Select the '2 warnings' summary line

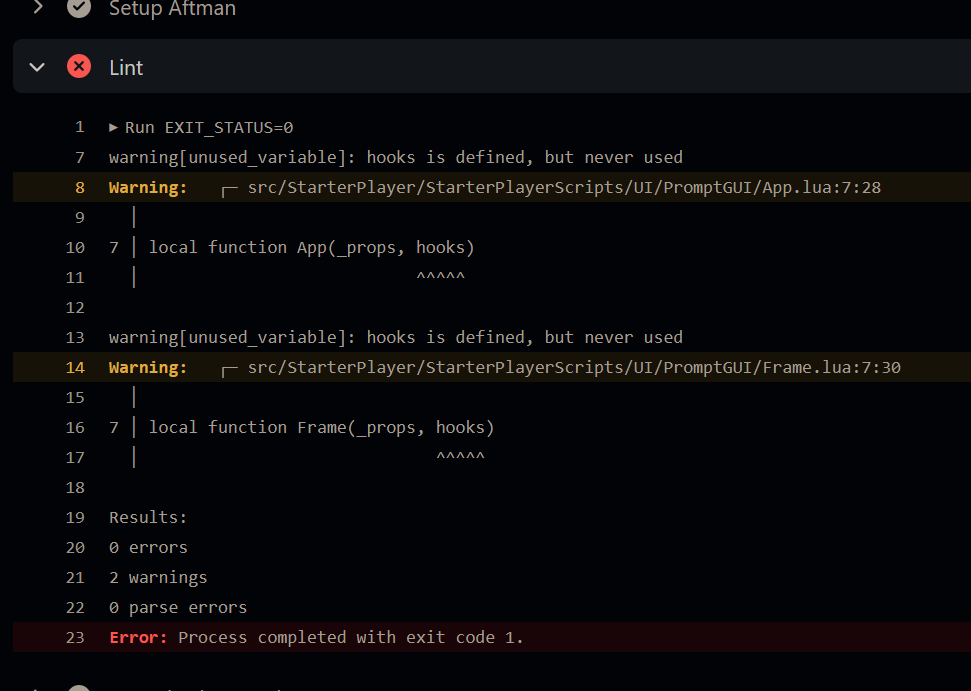[x=157, y=577]
